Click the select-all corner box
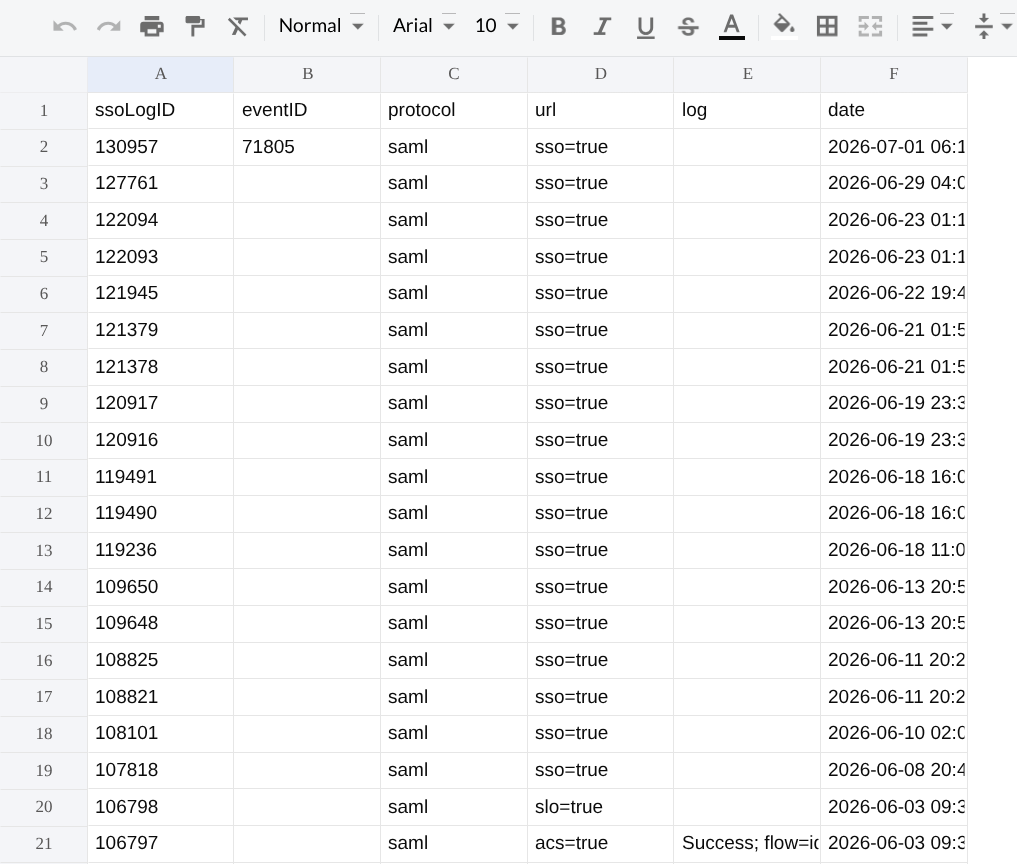The width and height of the screenshot is (1017, 864). coord(43,74)
